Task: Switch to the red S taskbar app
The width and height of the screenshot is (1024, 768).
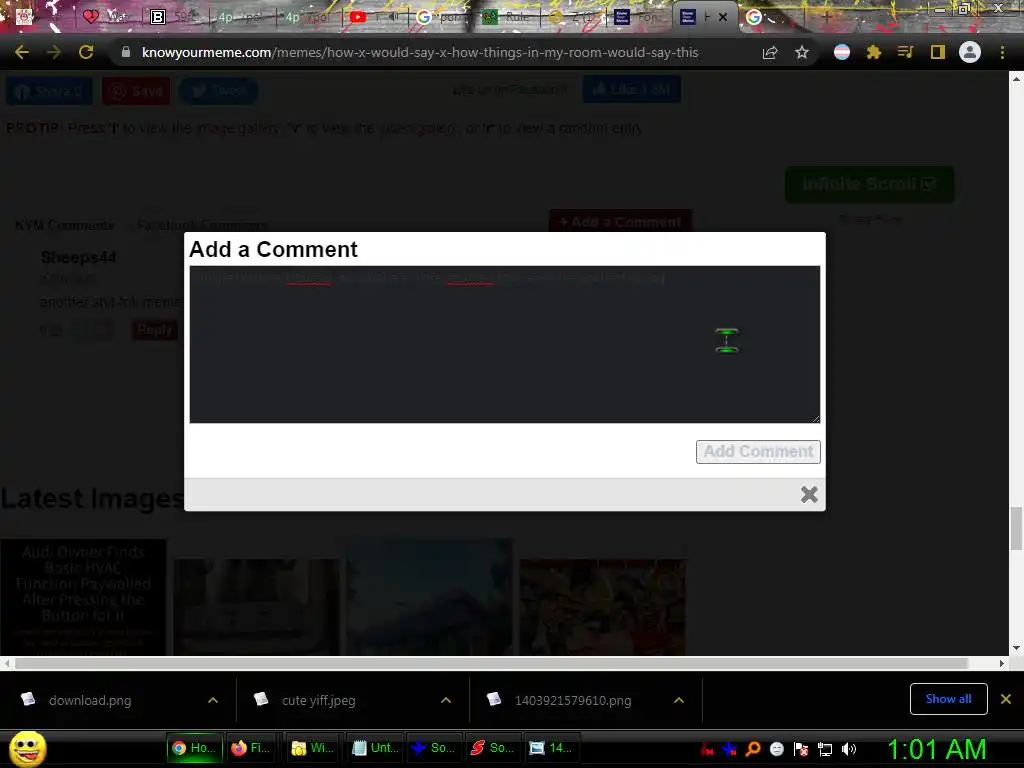Action: [492, 748]
